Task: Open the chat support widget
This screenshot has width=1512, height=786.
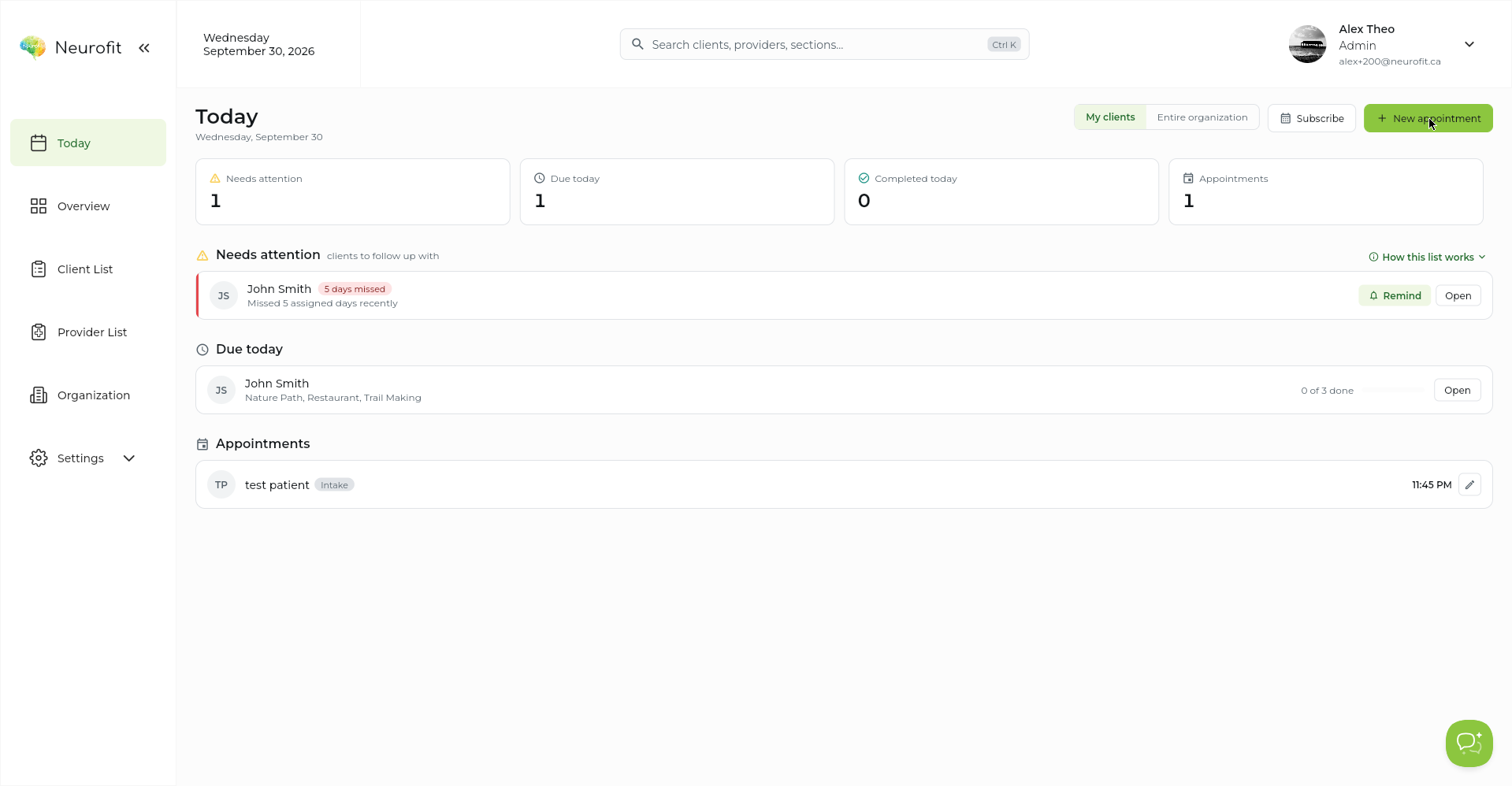Action: (1469, 743)
